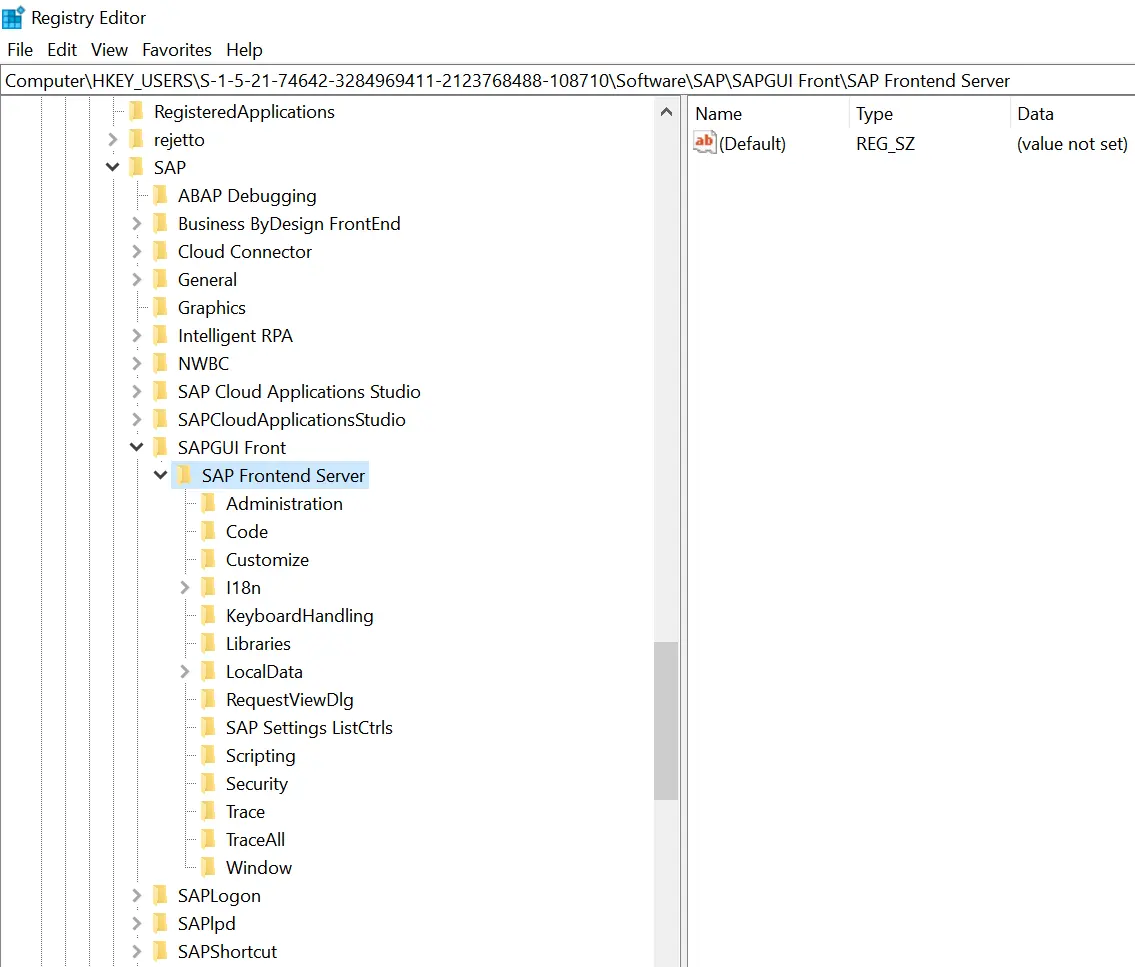Click the tree pane vertical scrollbar thumb
Image resolution: width=1135 pixels, height=967 pixels.
pos(666,721)
